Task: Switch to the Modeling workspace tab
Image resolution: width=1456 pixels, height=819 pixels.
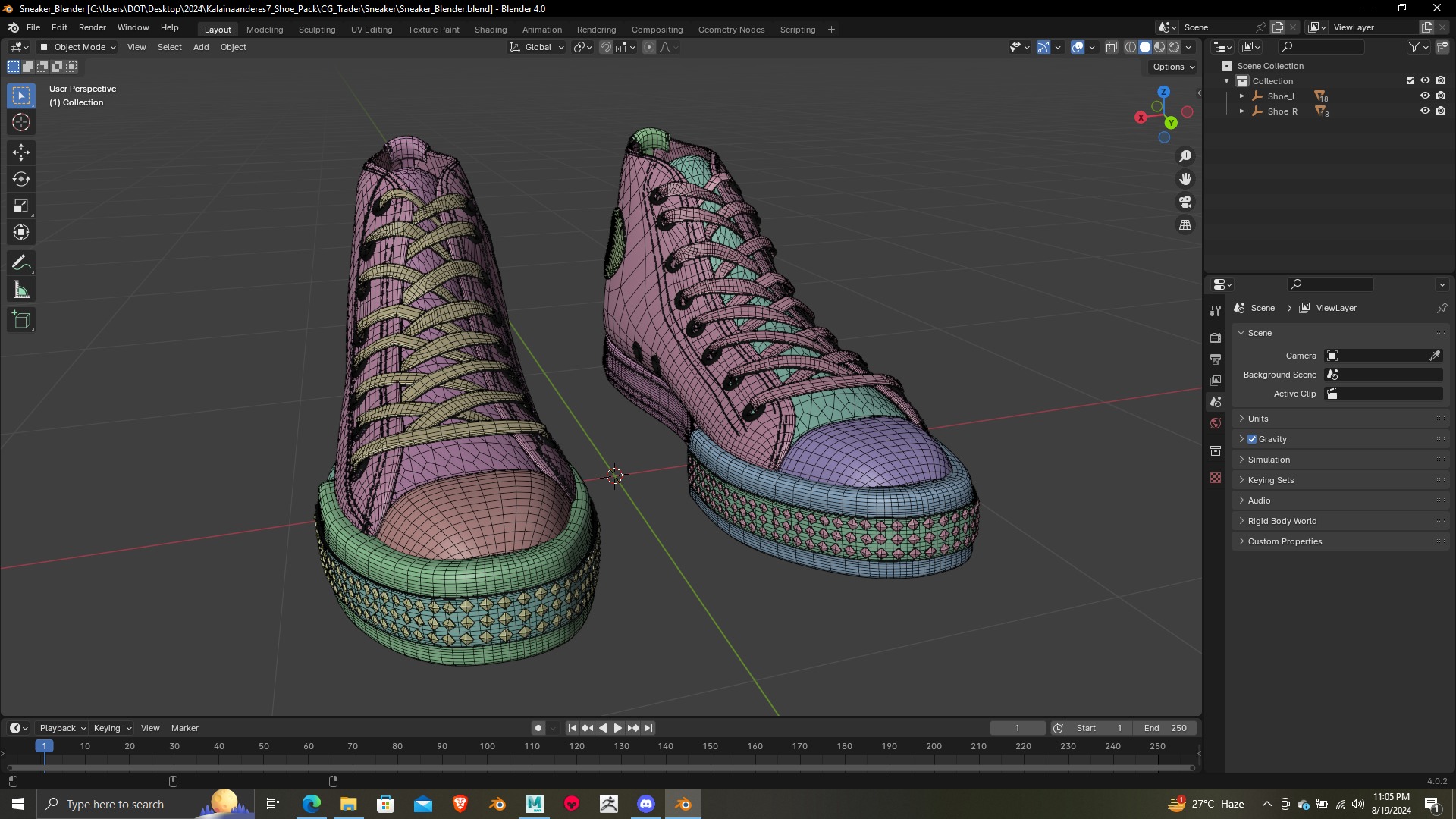Action: click(265, 30)
